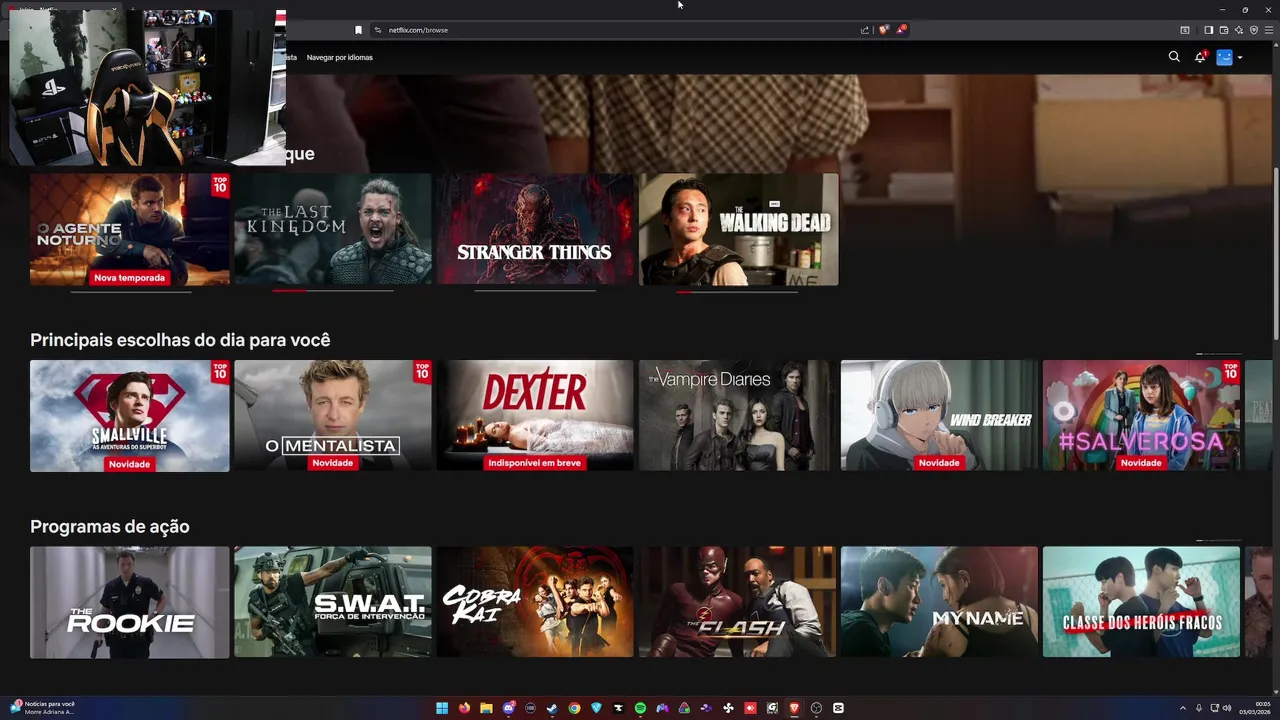
Task: Open the Windows Start button
Action: point(442,708)
